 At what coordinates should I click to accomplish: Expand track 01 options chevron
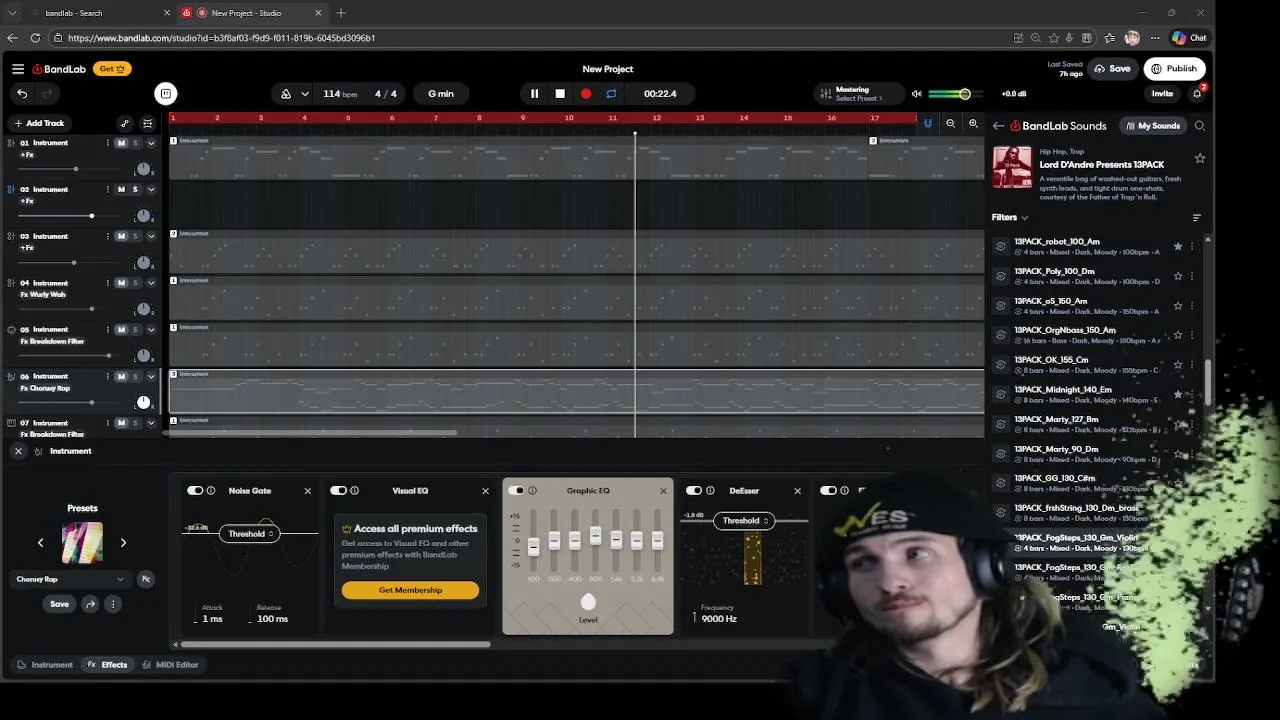[x=151, y=143]
